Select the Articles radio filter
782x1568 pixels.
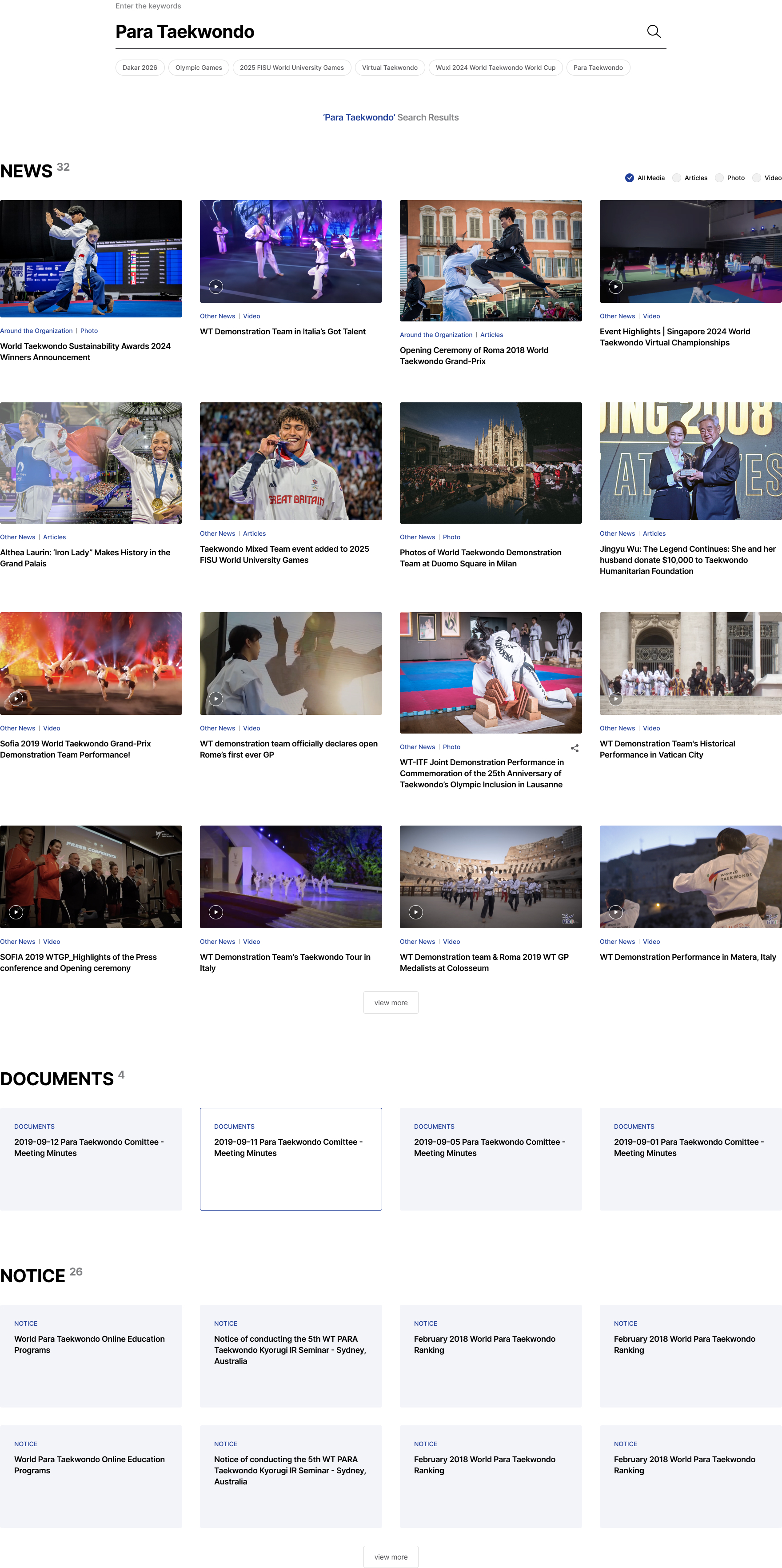click(676, 178)
